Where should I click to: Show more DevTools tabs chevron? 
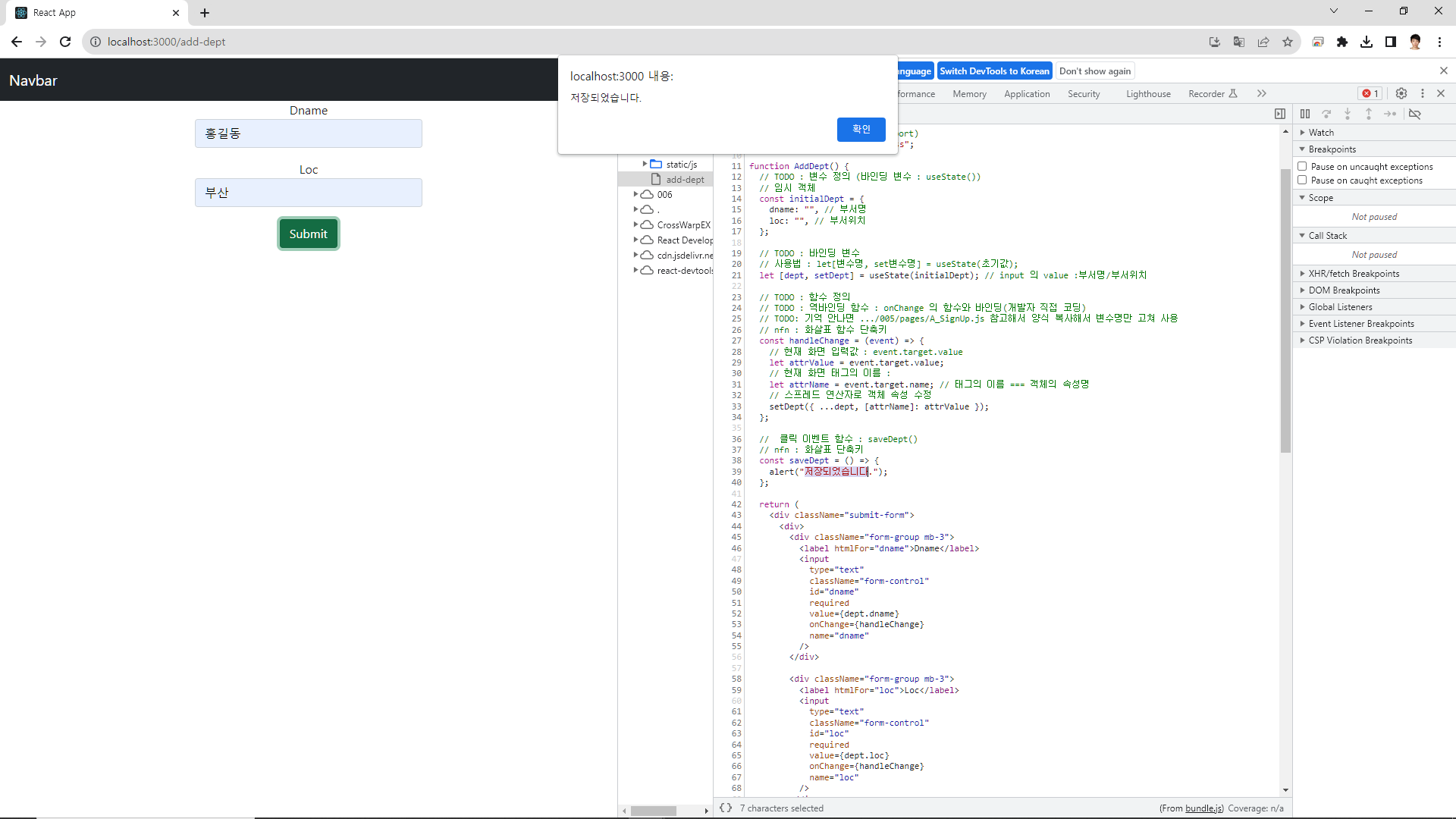(x=1261, y=93)
